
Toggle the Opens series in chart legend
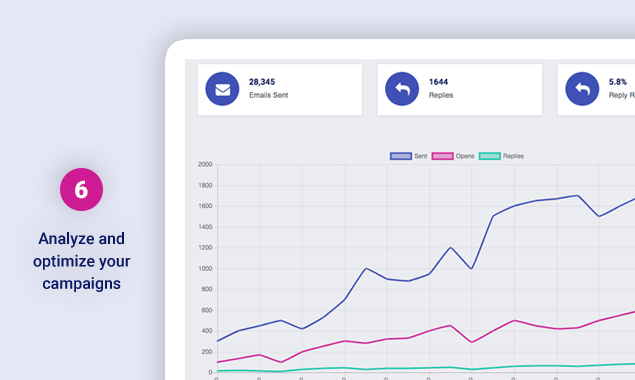pos(442,156)
